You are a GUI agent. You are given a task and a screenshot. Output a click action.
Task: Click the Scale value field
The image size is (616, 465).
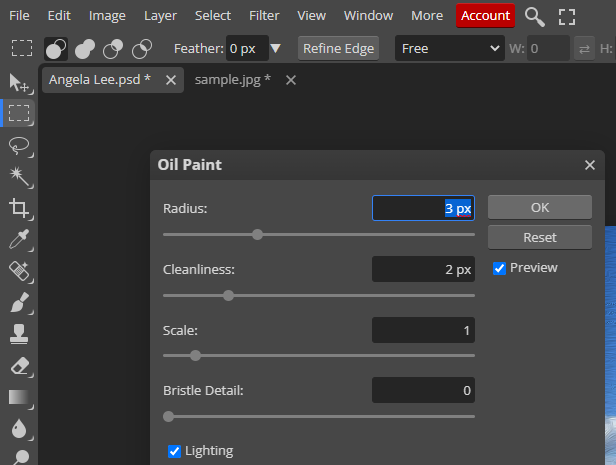click(423, 330)
